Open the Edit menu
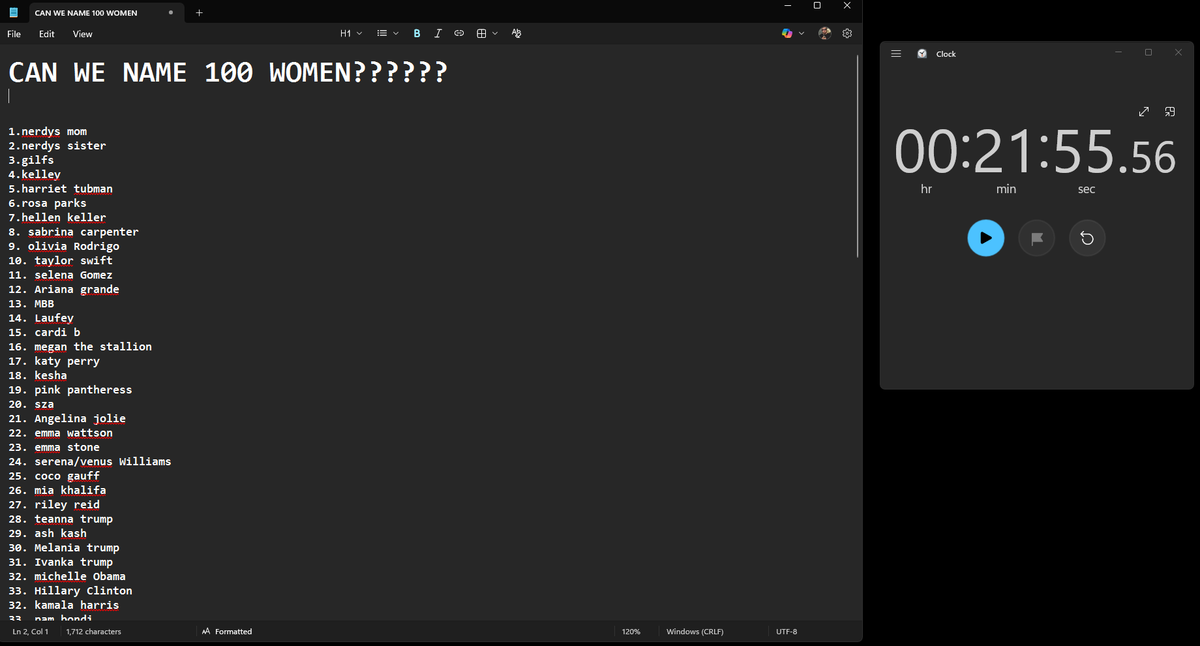 pos(47,34)
